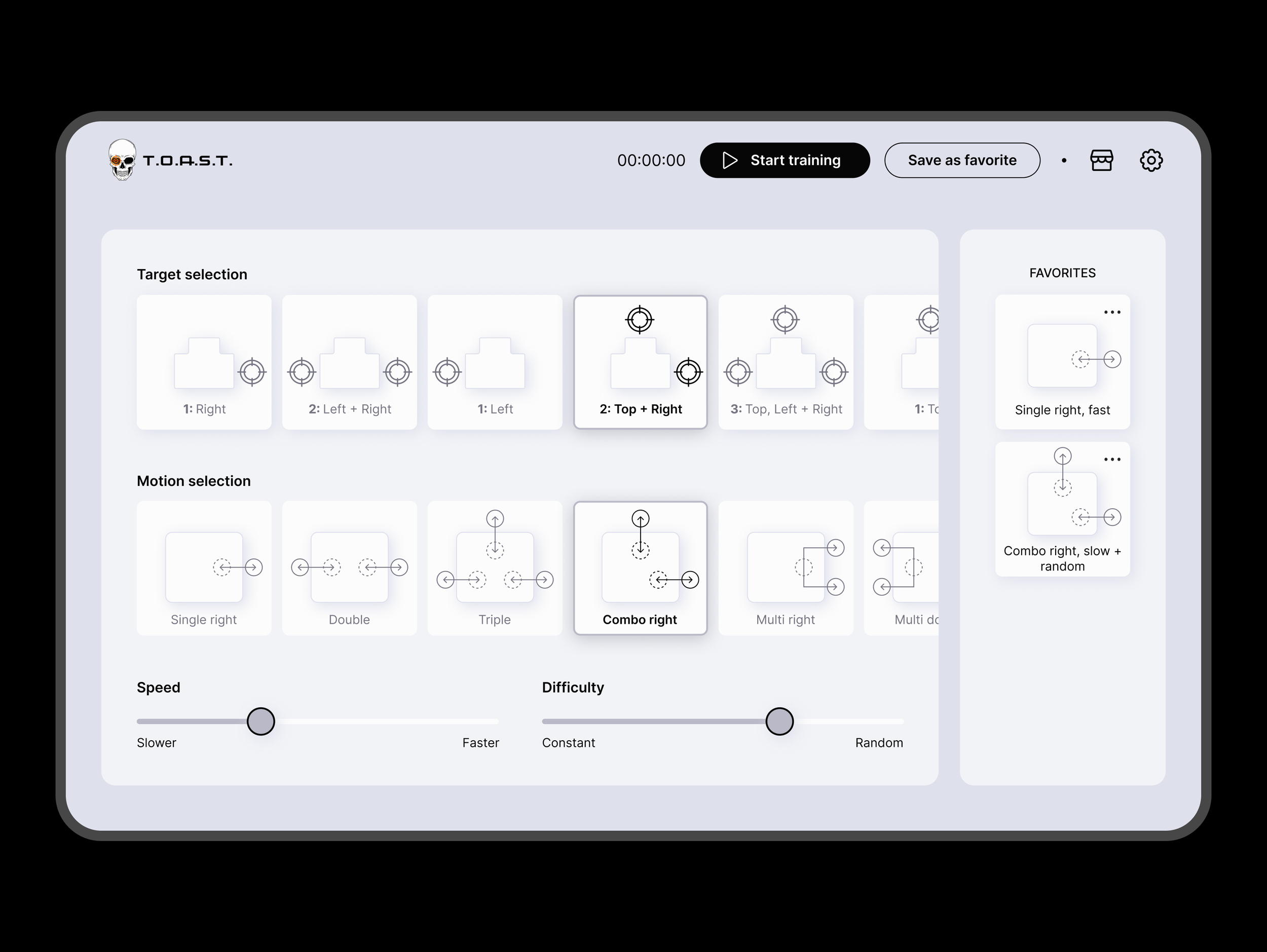Image resolution: width=1267 pixels, height=952 pixels.
Task: Open settings gear icon
Action: click(1151, 160)
